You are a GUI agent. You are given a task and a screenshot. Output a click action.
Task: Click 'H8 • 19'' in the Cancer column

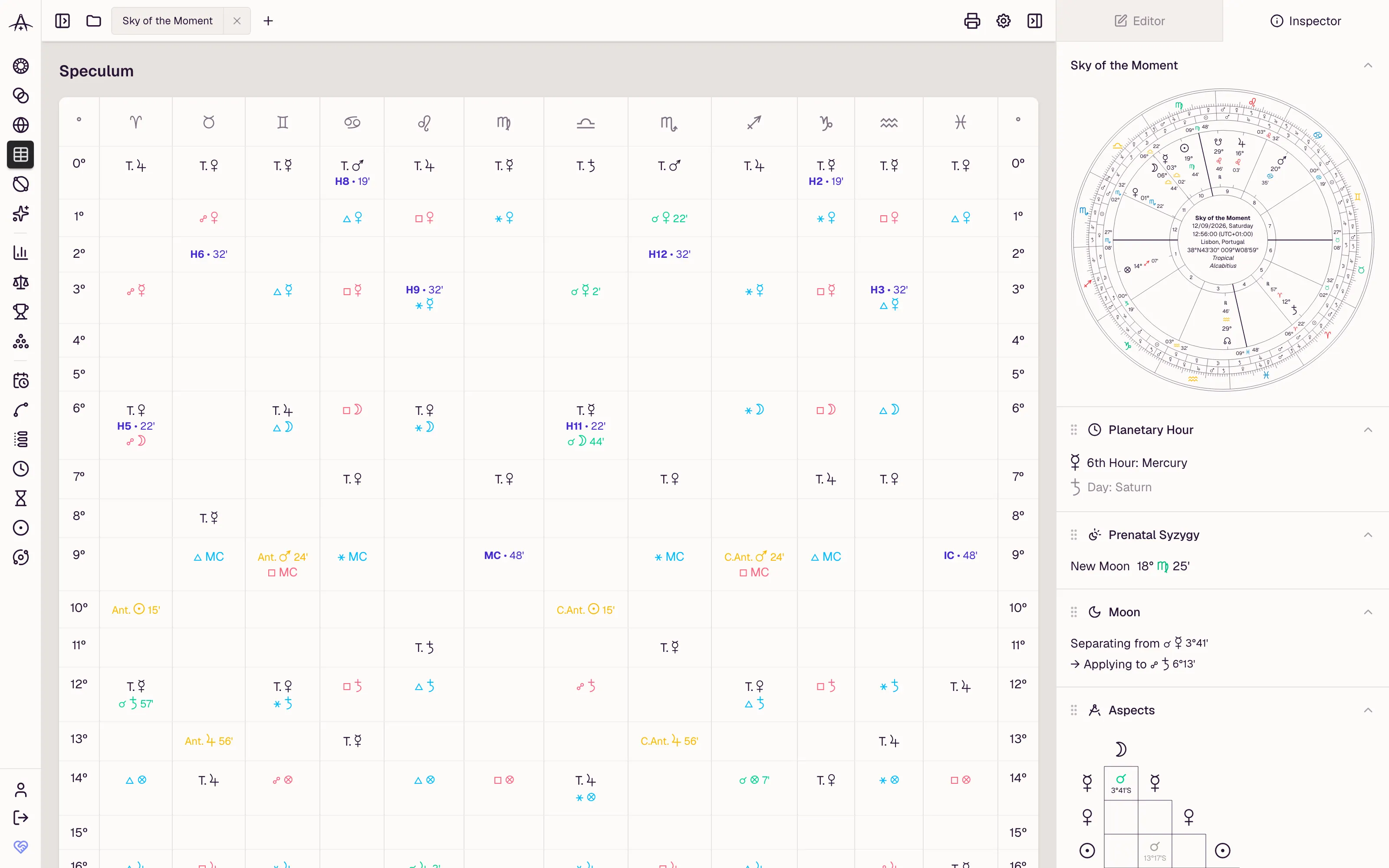click(352, 181)
